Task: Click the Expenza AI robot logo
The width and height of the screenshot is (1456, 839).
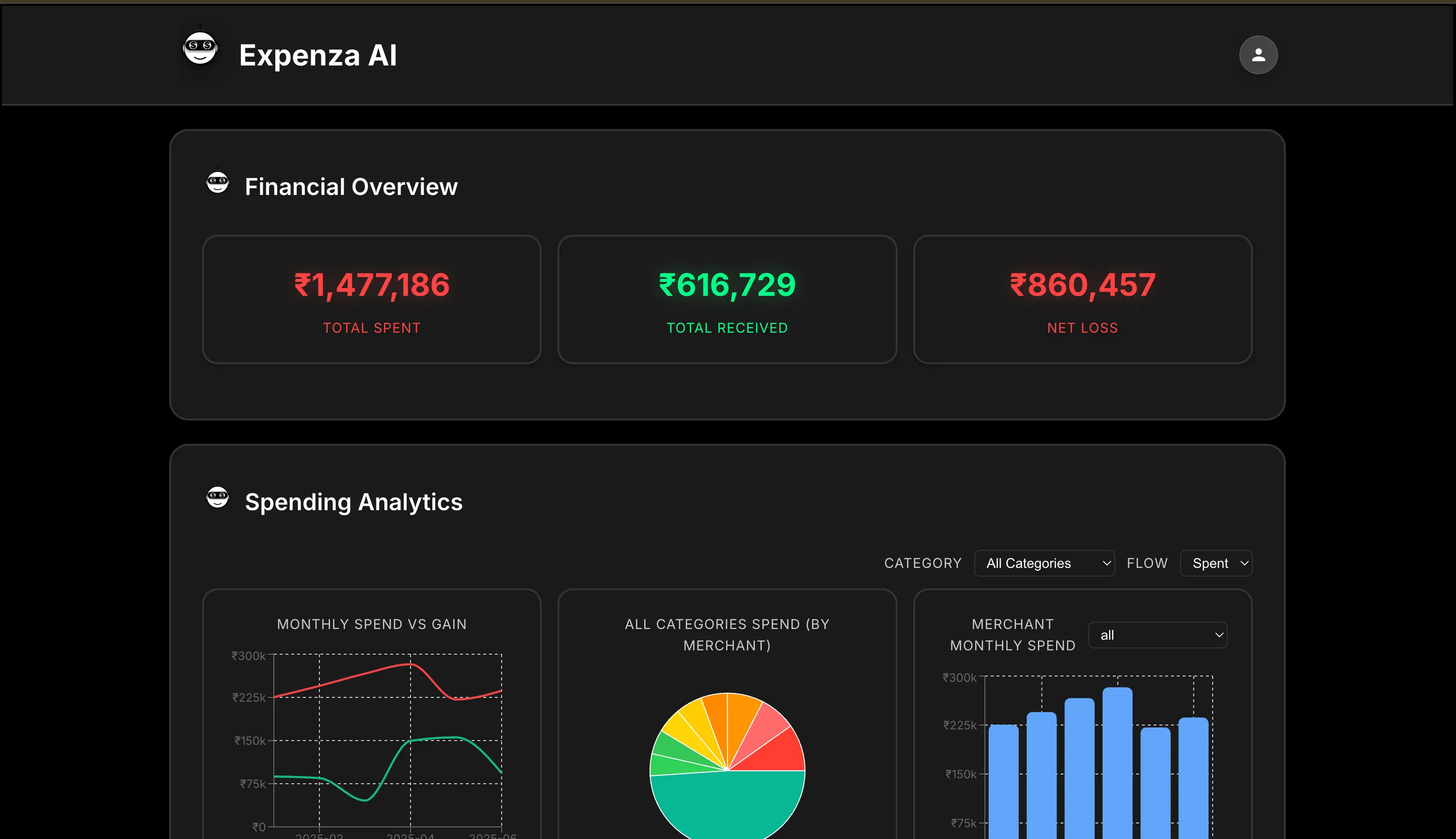Action: click(200, 47)
